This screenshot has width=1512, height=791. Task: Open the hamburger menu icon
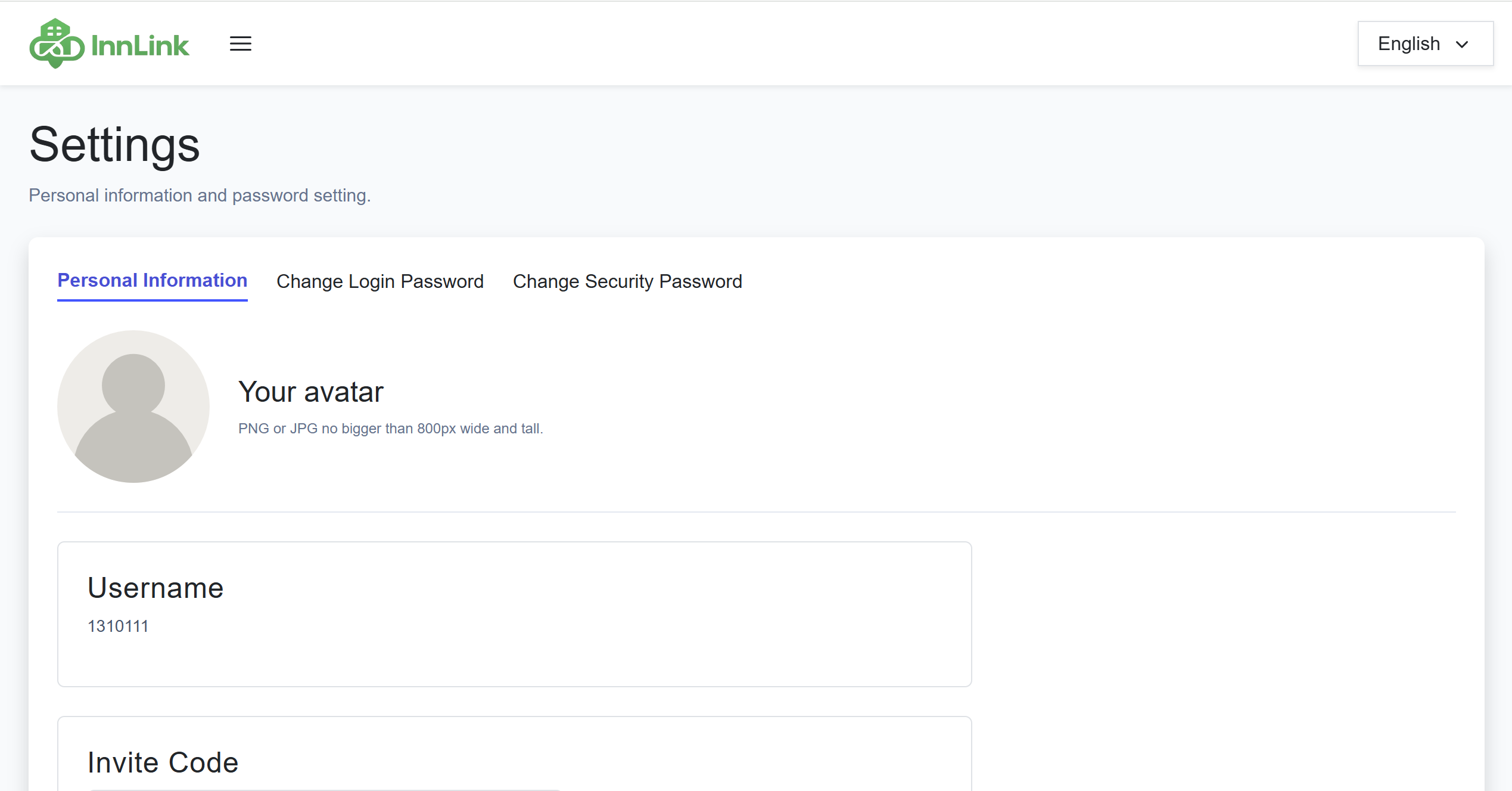pos(240,44)
